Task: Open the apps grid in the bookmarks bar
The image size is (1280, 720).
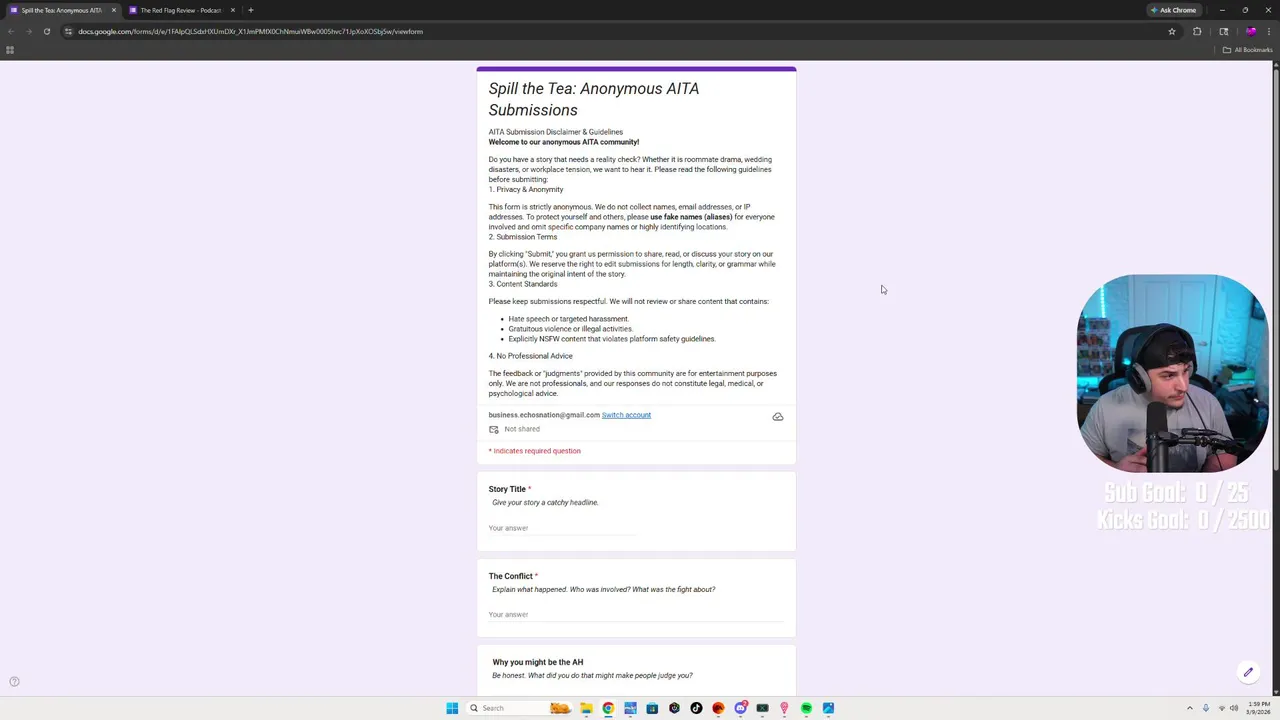Action: (x=10, y=50)
